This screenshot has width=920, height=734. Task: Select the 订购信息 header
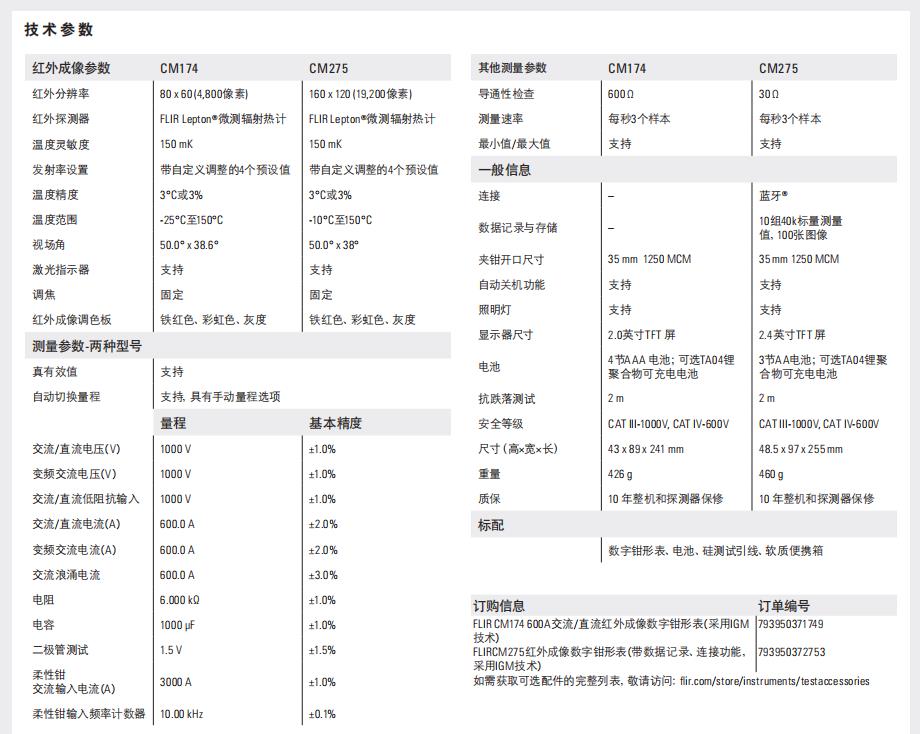(x=499, y=606)
